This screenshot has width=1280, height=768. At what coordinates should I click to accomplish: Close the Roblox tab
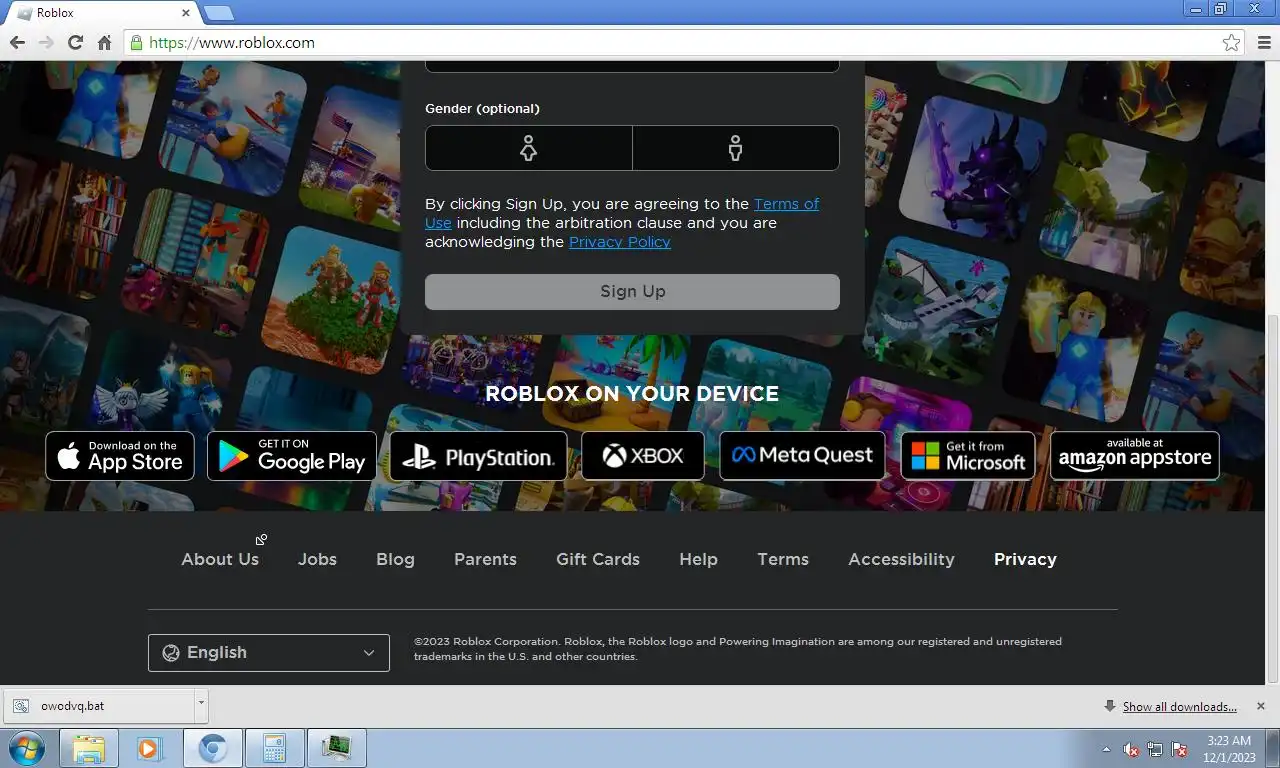[x=185, y=13]
